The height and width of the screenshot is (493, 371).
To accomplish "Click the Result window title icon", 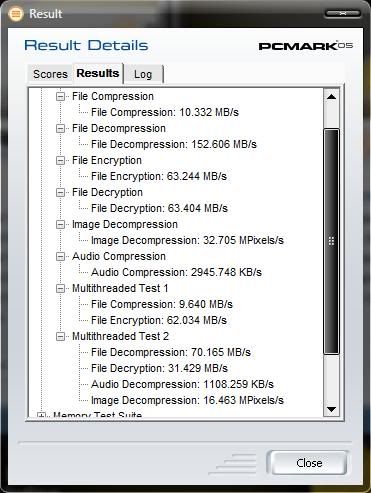I will (x=16, y=14).
